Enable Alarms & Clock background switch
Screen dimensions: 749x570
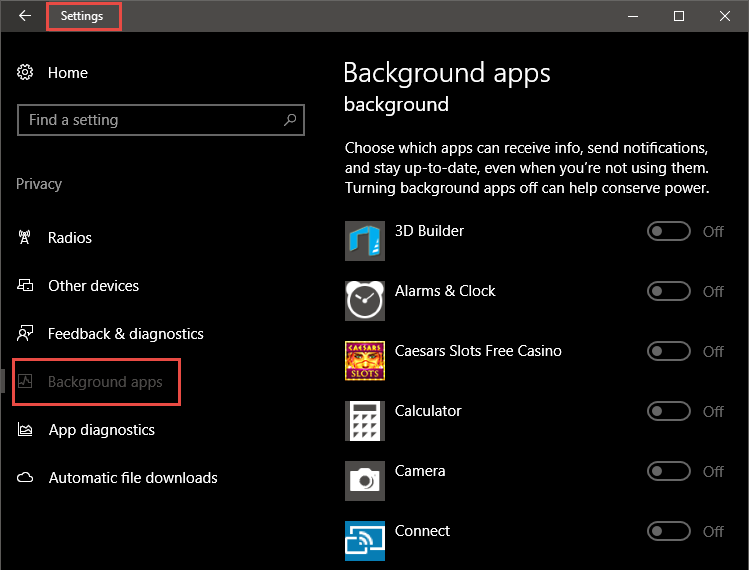pyautogui.click(x=669, y=291)
